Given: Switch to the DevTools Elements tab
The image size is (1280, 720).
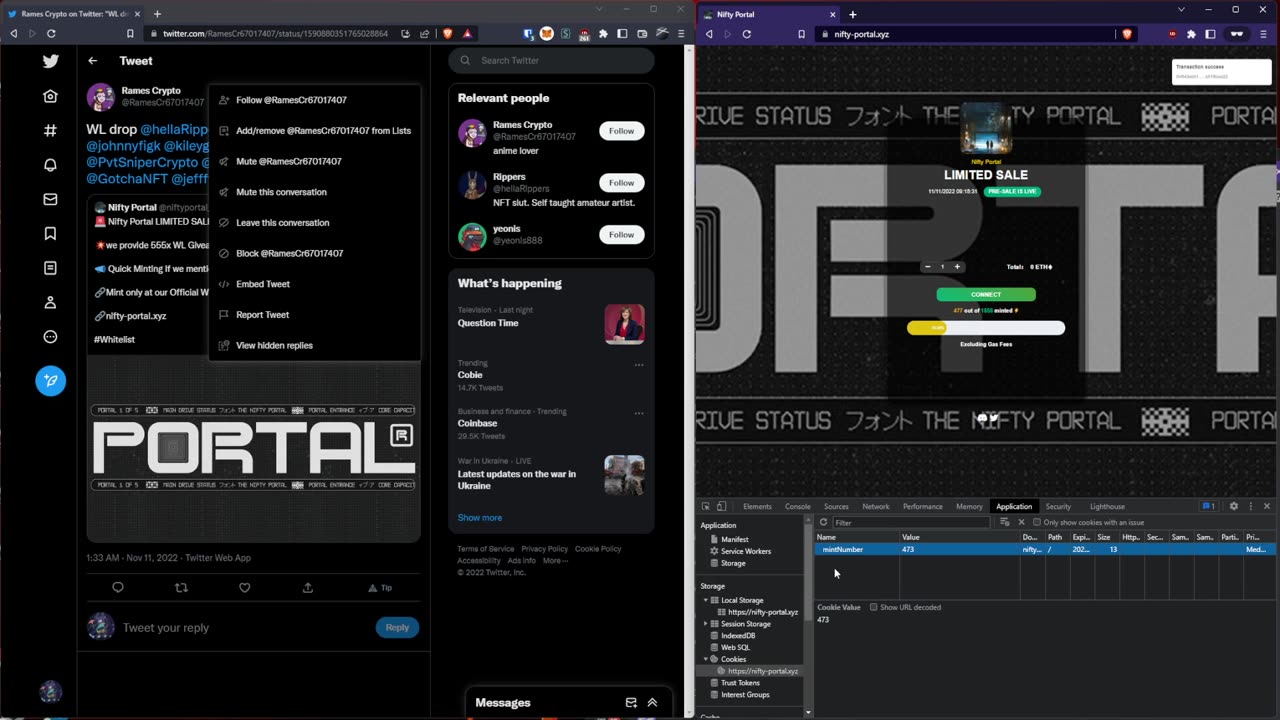Looking at the screenshot, I should tap(757, 507).
